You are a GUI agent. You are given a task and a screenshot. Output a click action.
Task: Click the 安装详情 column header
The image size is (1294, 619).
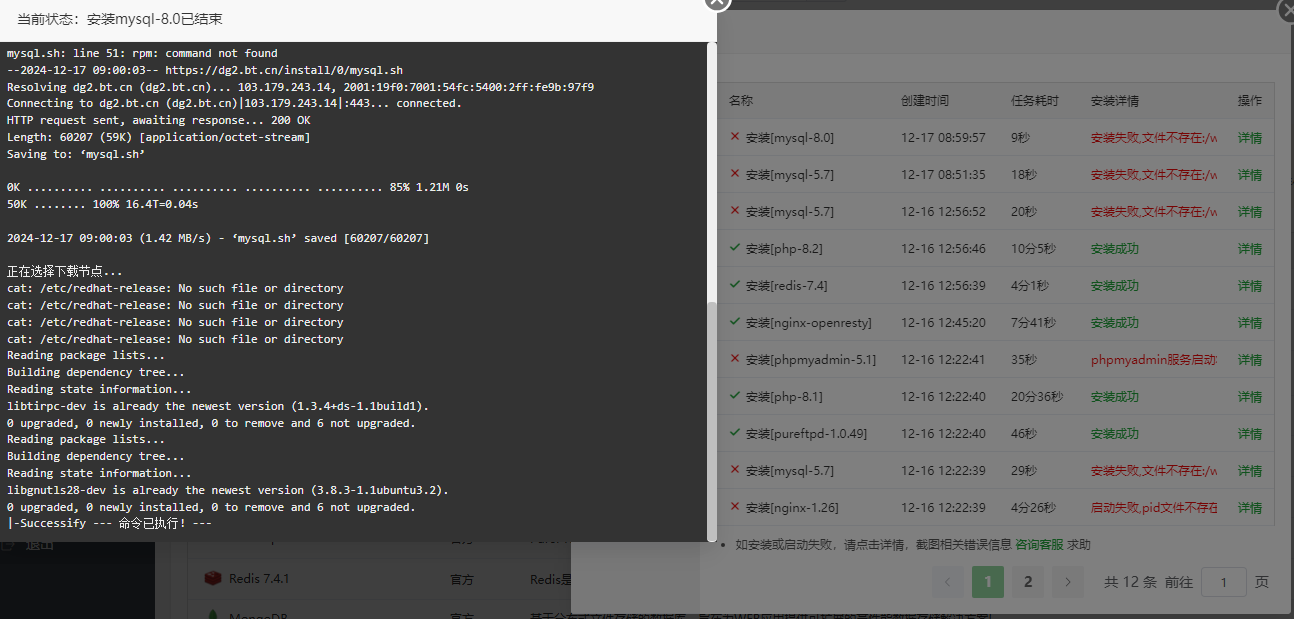tap(1115, 101)
